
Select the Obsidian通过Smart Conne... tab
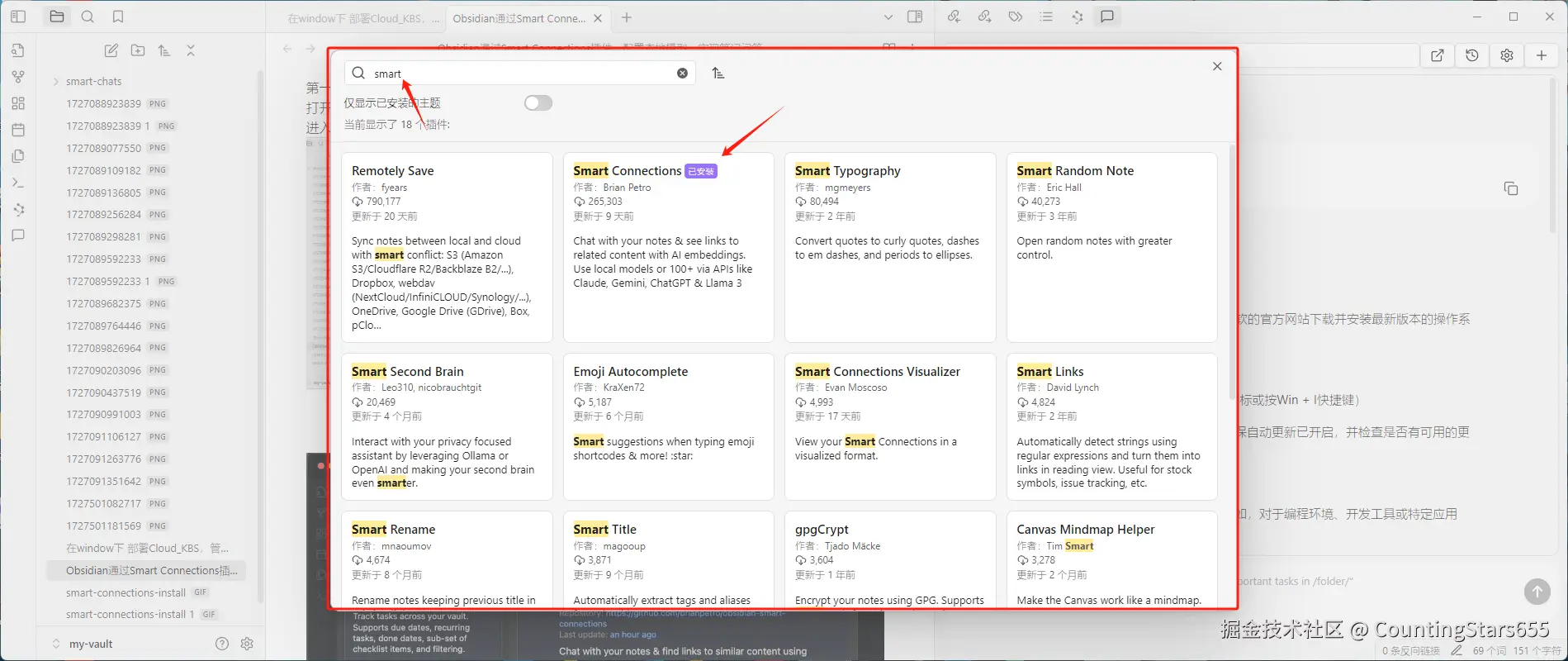pyautogui.click(x=519, y=18)
